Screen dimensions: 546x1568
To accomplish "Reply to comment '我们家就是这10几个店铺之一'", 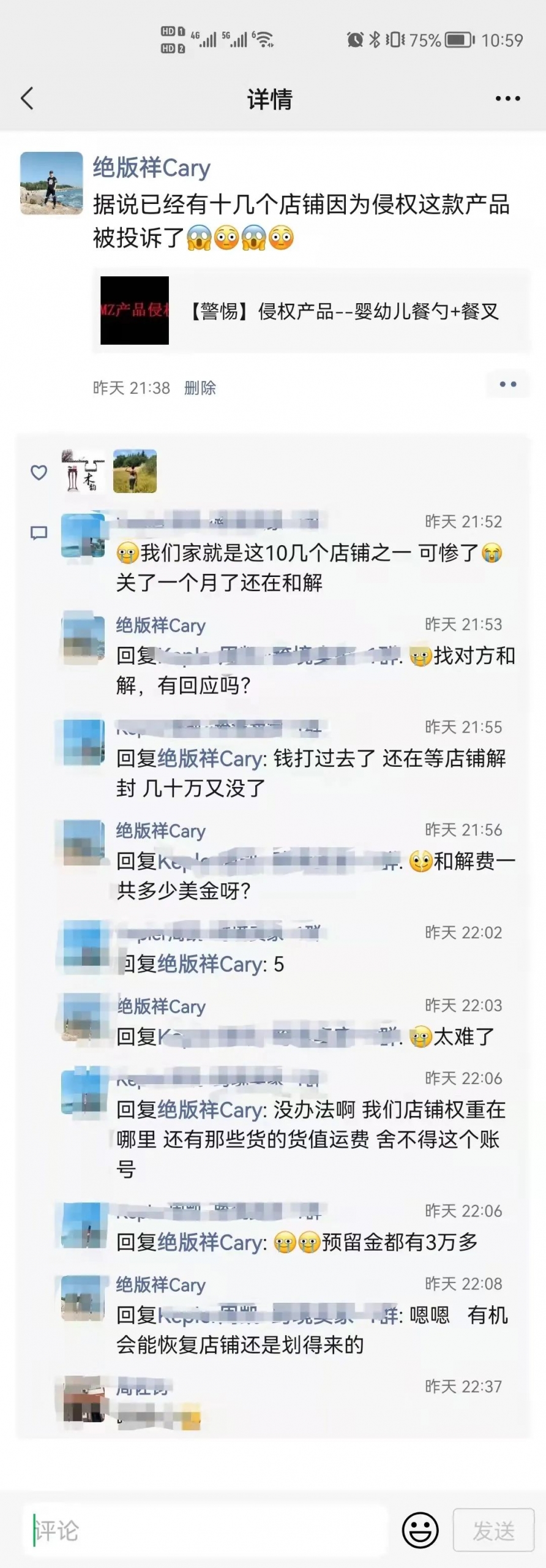I will 309,567.
